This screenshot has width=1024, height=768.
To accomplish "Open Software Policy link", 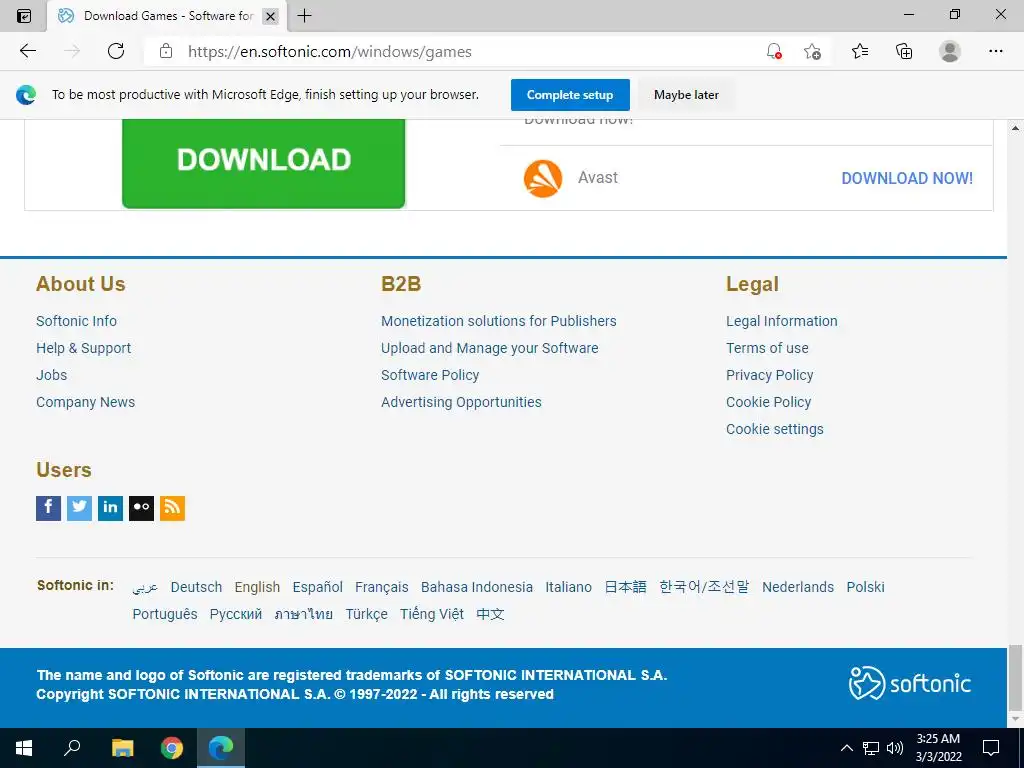I will pos(430,375).
